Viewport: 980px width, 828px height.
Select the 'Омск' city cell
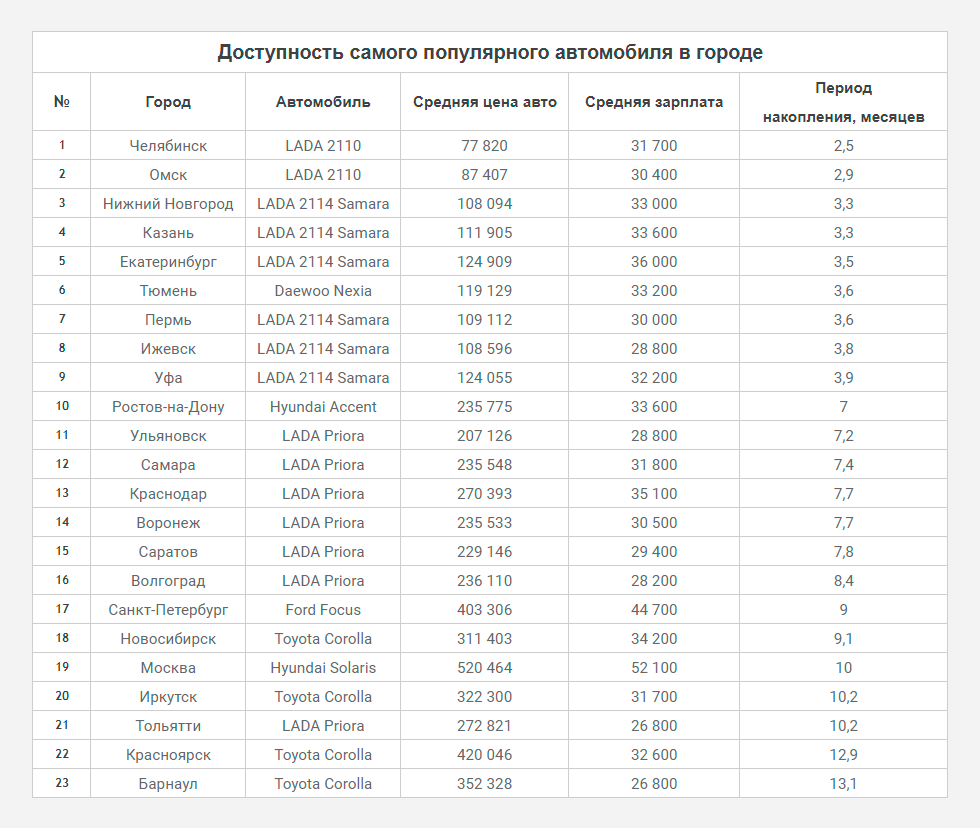click(168, 175)
